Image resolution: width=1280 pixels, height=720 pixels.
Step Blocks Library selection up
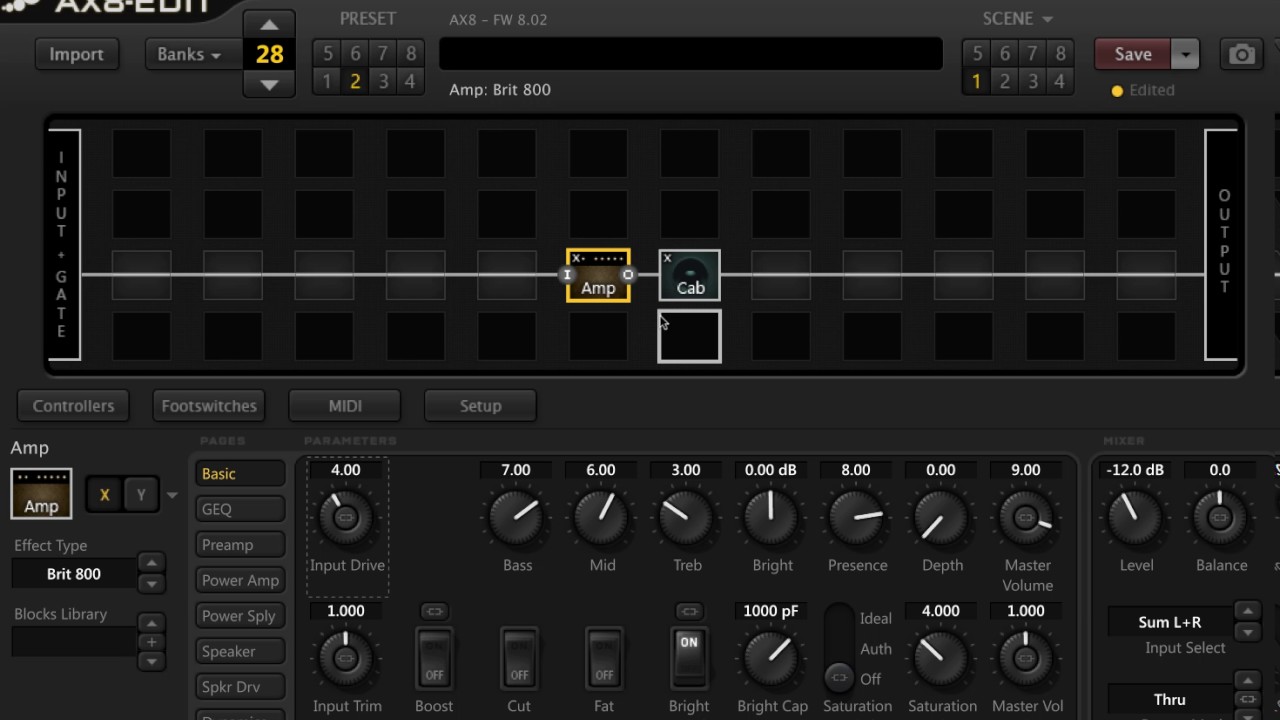(x=150, y=623)
